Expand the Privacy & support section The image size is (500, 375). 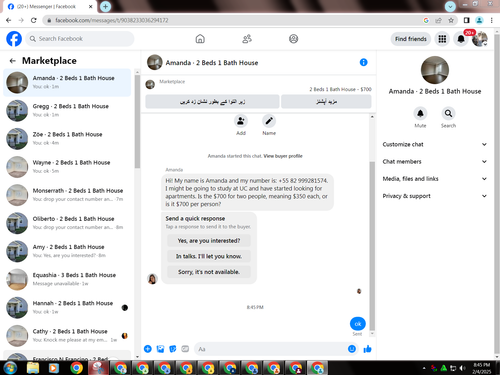coord(434,196)
